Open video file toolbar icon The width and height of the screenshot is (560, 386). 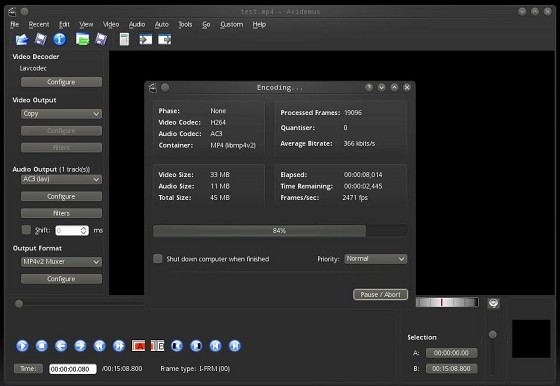(x=22, y=39)
